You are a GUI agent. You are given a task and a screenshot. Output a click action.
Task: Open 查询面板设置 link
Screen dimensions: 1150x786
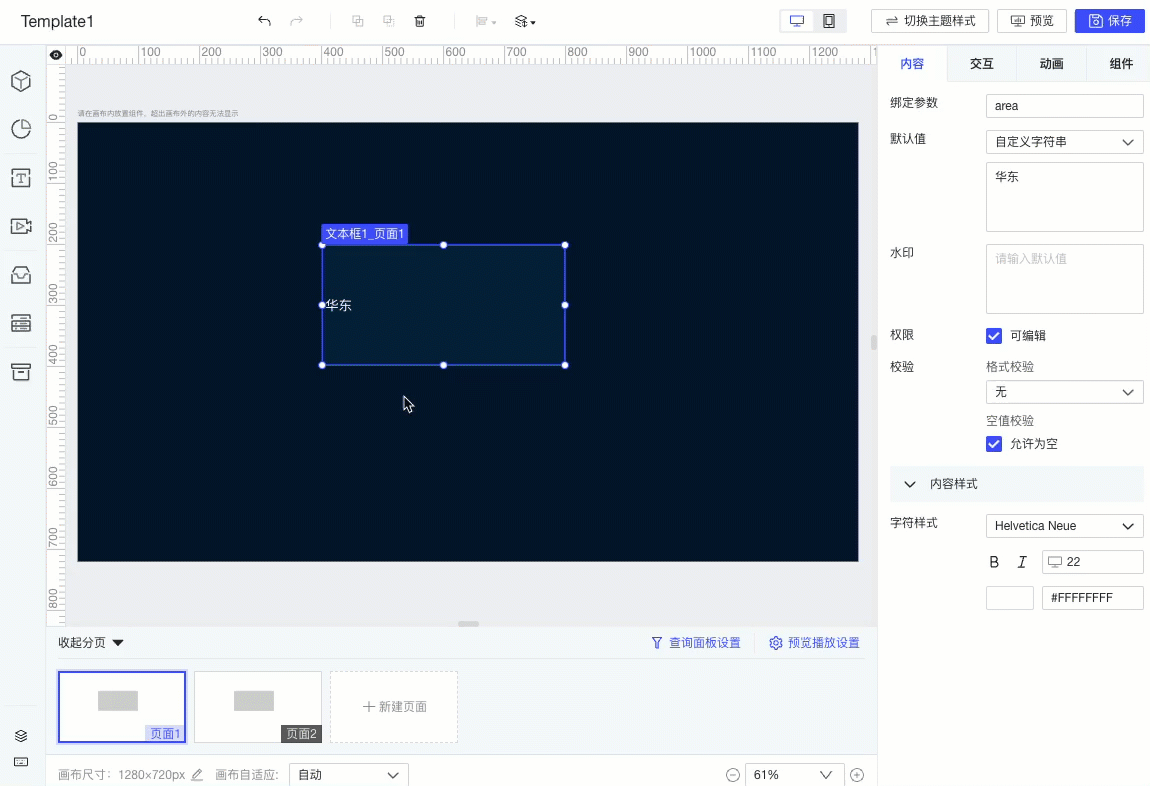pyautogui.click(x=696, y=643)
